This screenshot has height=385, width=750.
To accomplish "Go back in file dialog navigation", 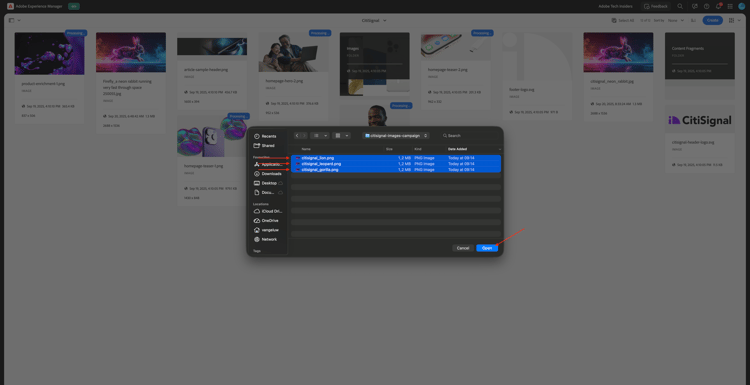I will pos(297,136).
